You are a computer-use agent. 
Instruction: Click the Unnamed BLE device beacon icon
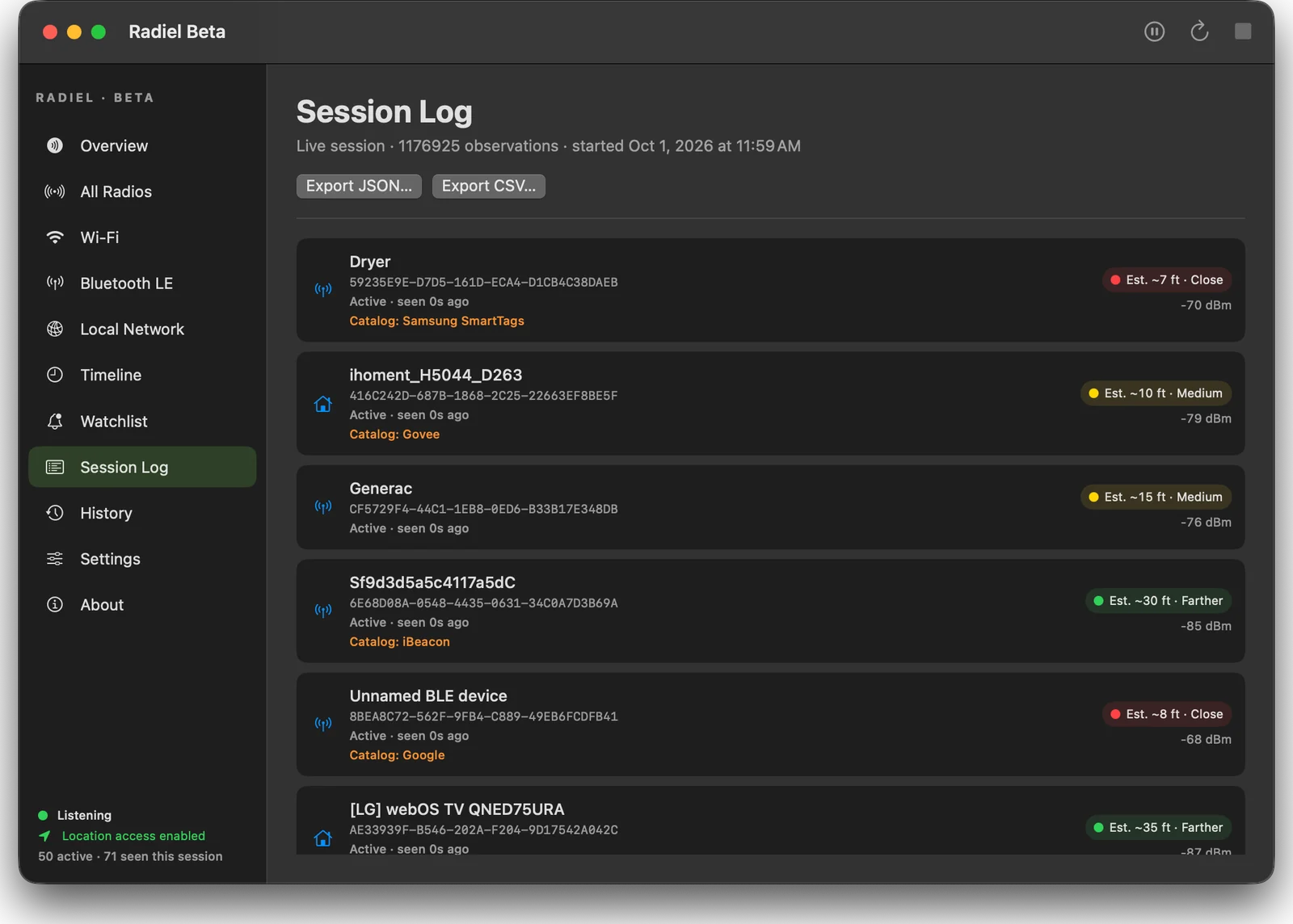(x=323, y=724)
